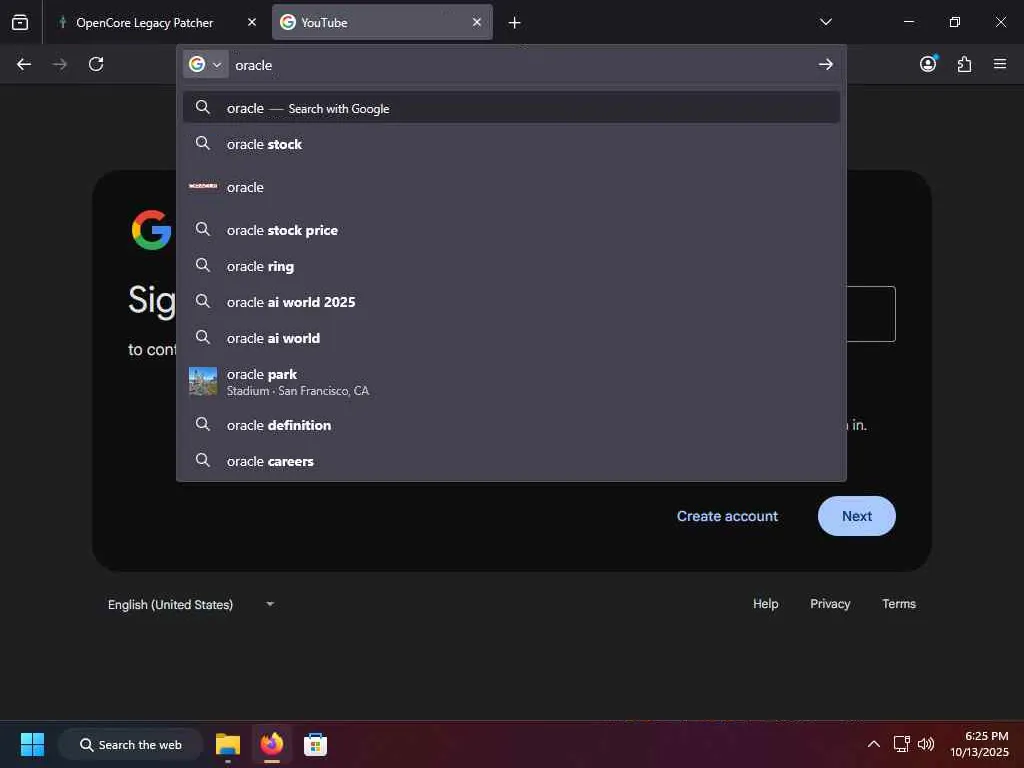Image resolution: width=1024 pixels, height=768 pixels.
Task: Reload the current page
Action: 96,64
